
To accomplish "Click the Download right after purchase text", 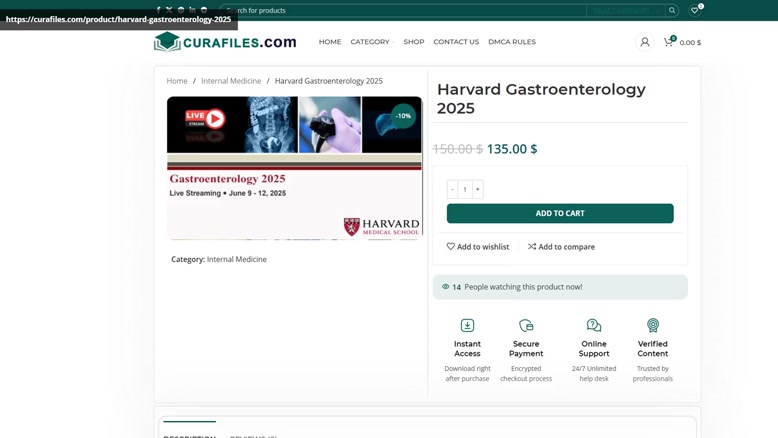I will click(467, 374).
